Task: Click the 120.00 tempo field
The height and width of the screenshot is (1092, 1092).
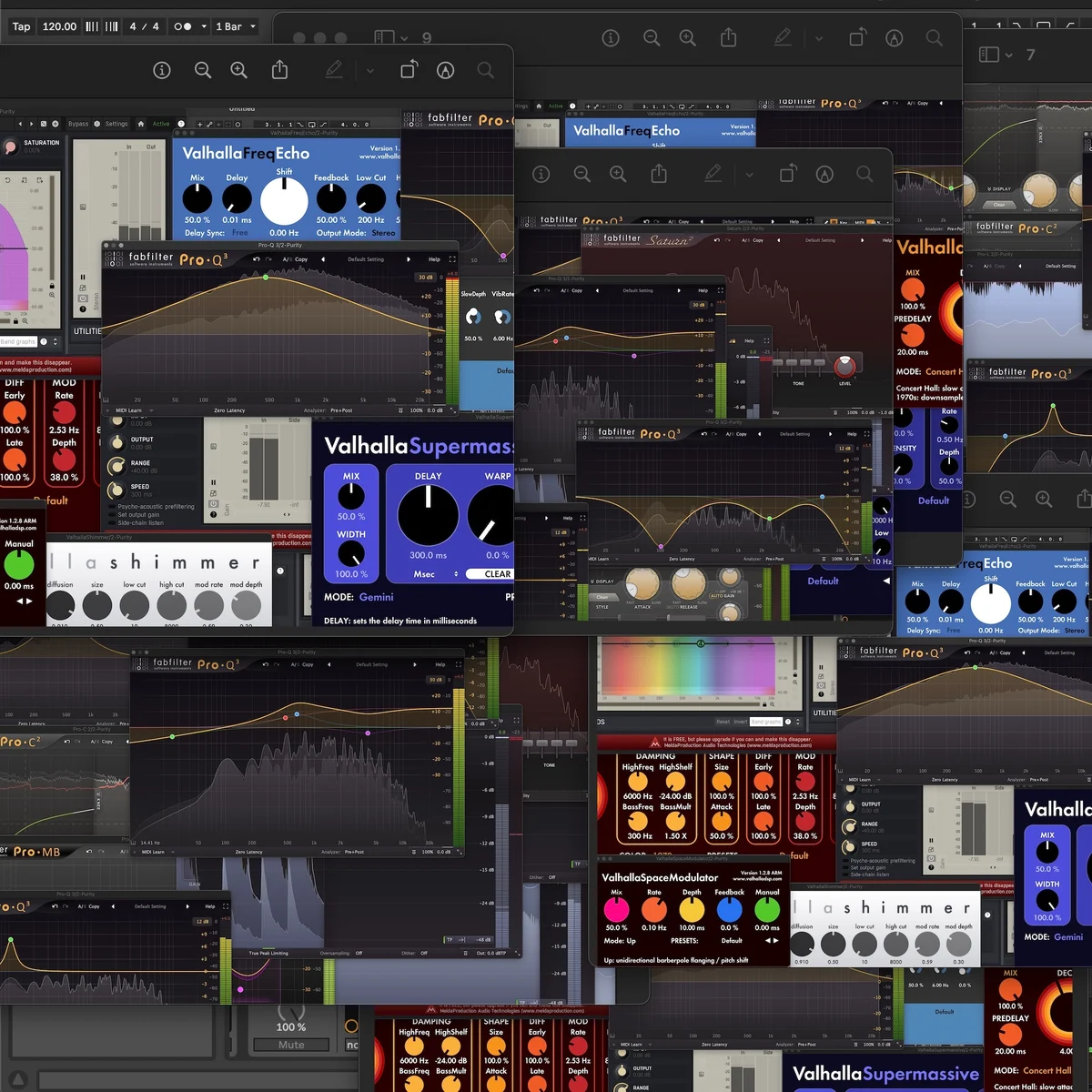Action: coord(59,26)
